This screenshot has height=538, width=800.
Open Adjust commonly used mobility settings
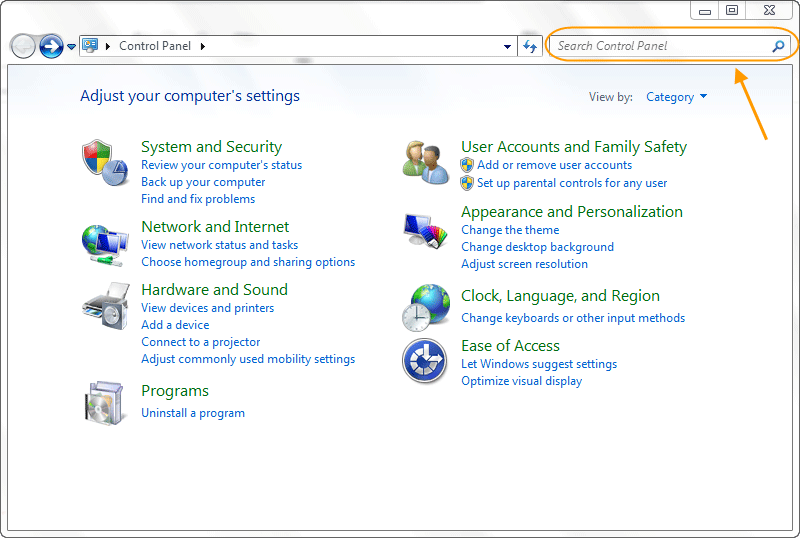click(248, 359)
